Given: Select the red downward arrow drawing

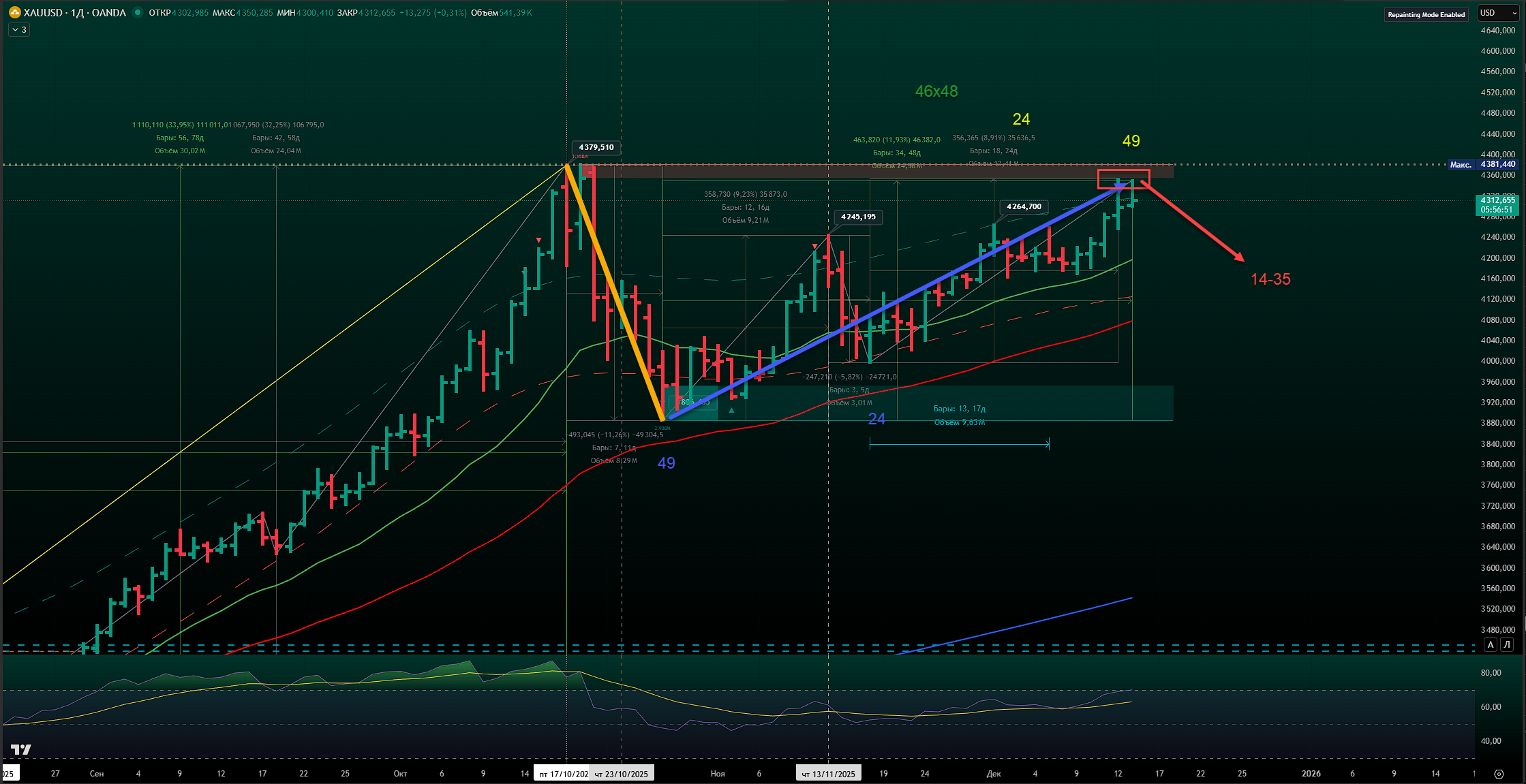Looking at the screenshot, I should click(1193, 221).
